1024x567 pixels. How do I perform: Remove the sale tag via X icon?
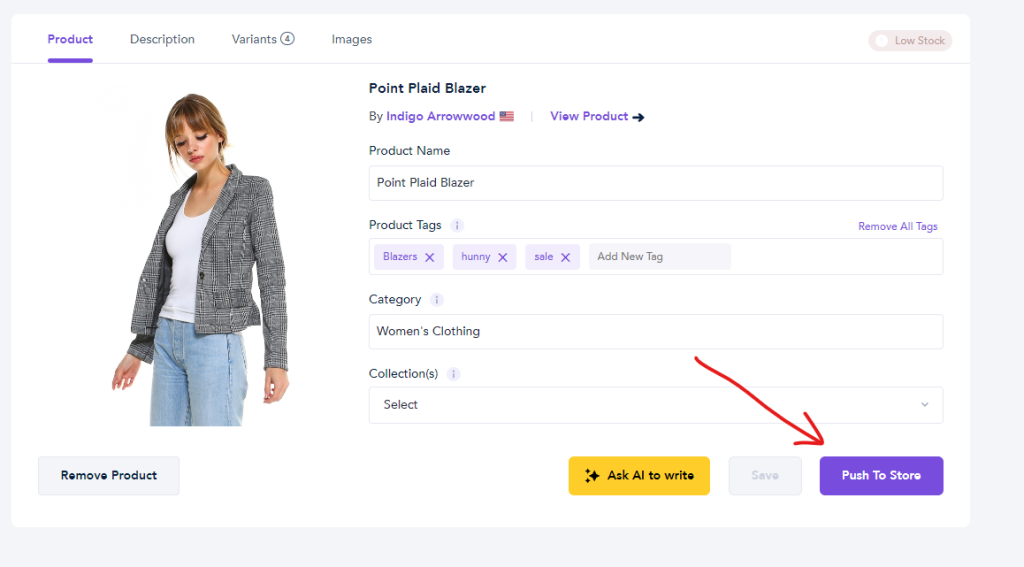[x=565, y=257]
